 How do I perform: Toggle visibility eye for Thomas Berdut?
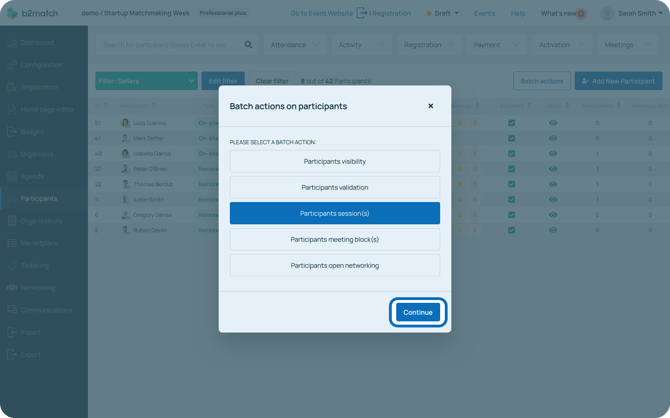[x=553, y=184]
